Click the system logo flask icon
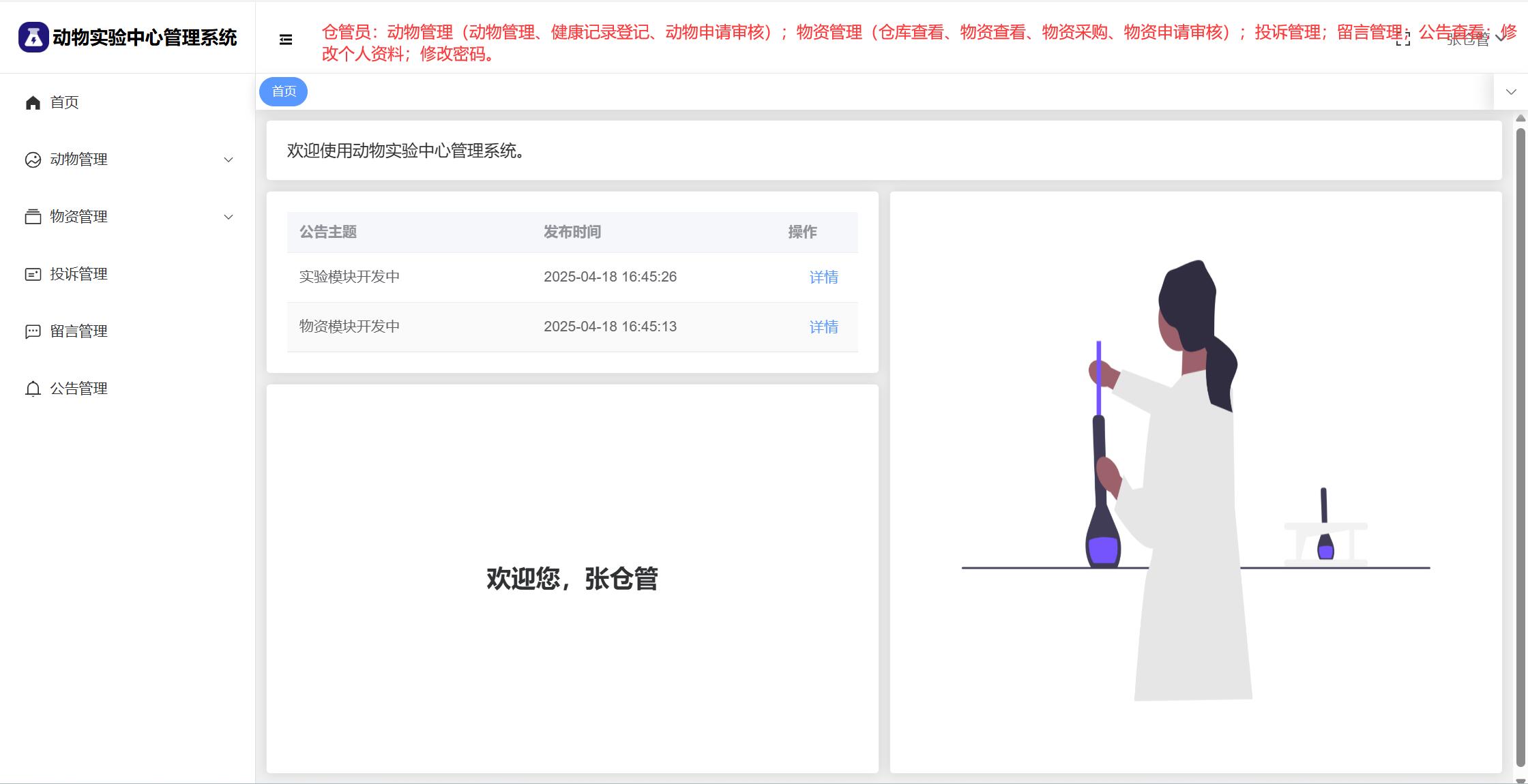This screenshot has height=784, width=1528. [x=33, y=37]
